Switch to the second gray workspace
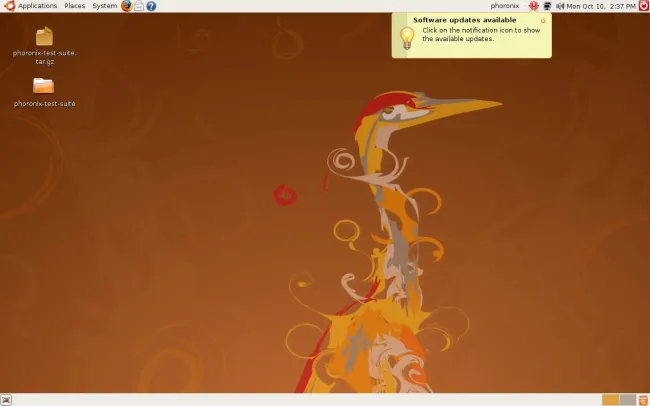This screenshot has height=406, width=650. (x=628, y=400)
